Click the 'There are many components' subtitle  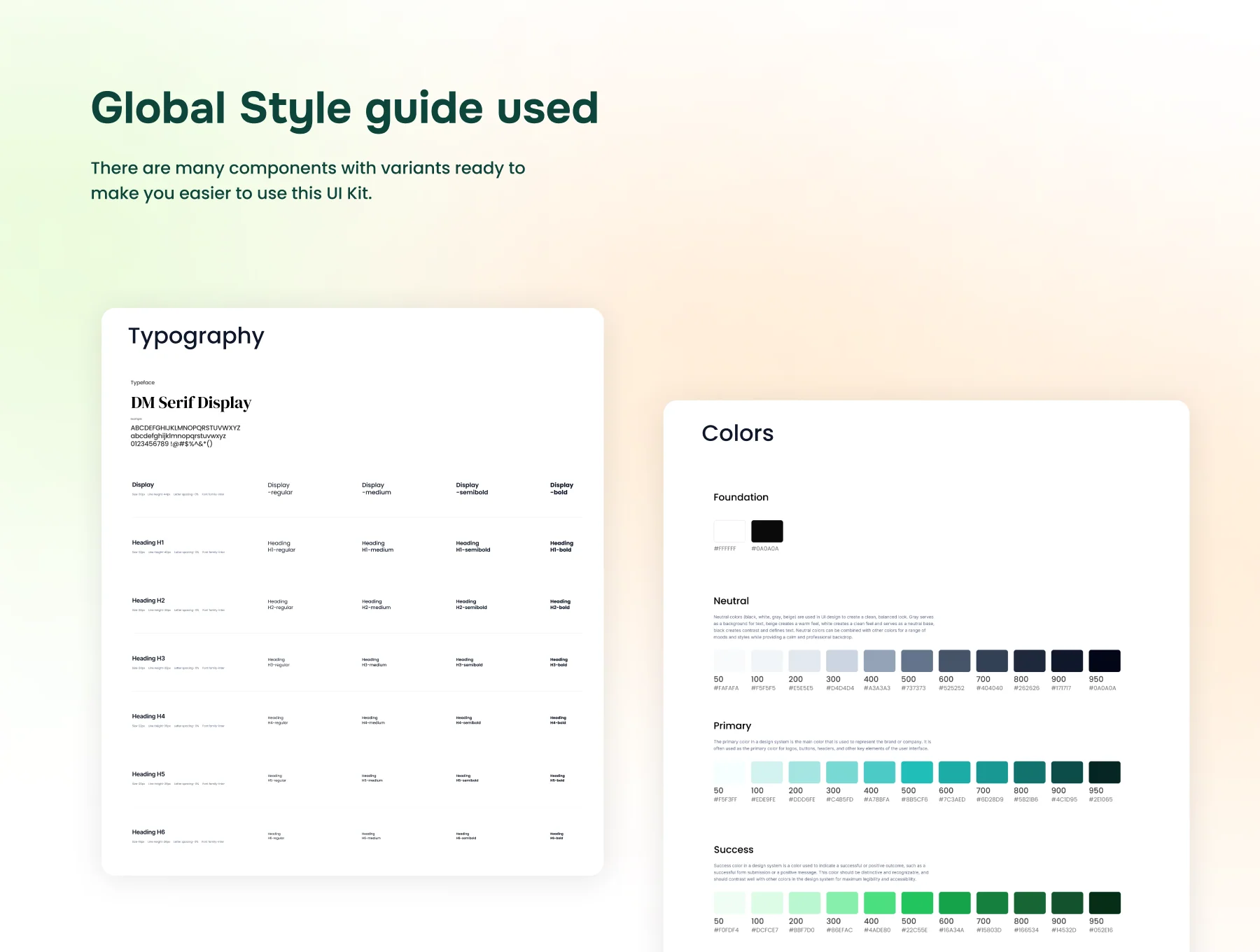pos(308,181)
